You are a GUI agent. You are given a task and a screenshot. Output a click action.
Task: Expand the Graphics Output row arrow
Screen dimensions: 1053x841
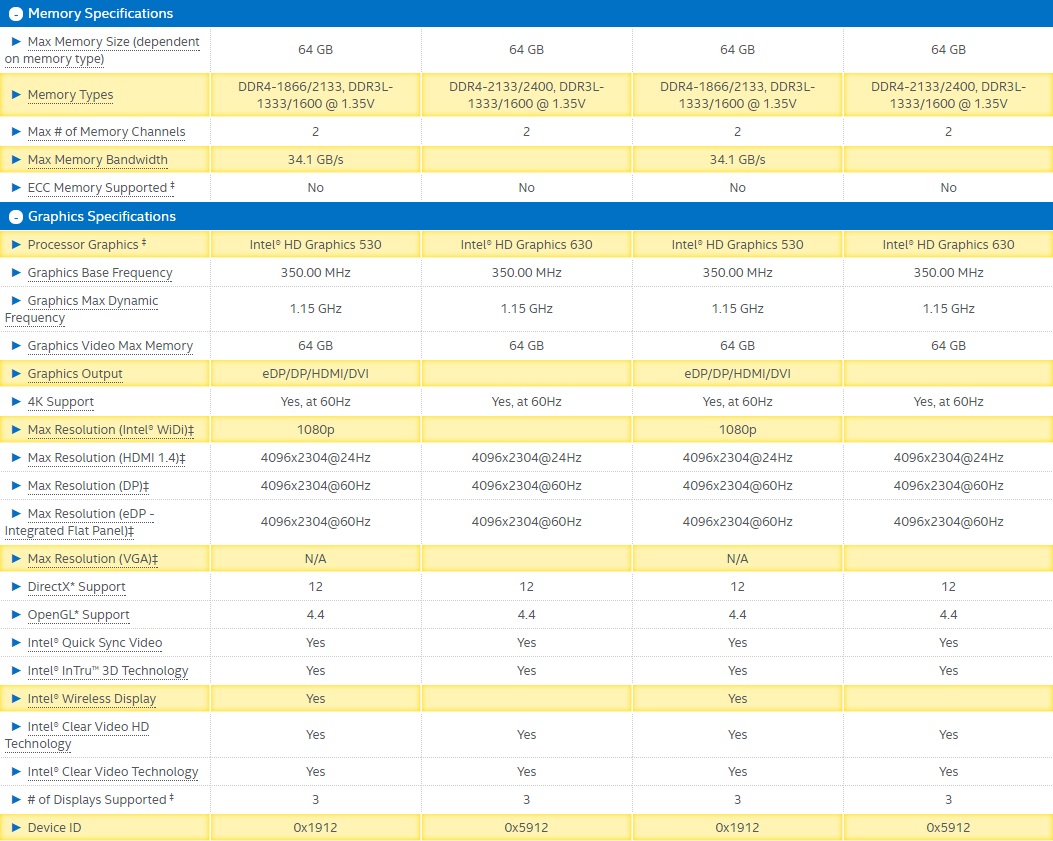tap(16, 374)
